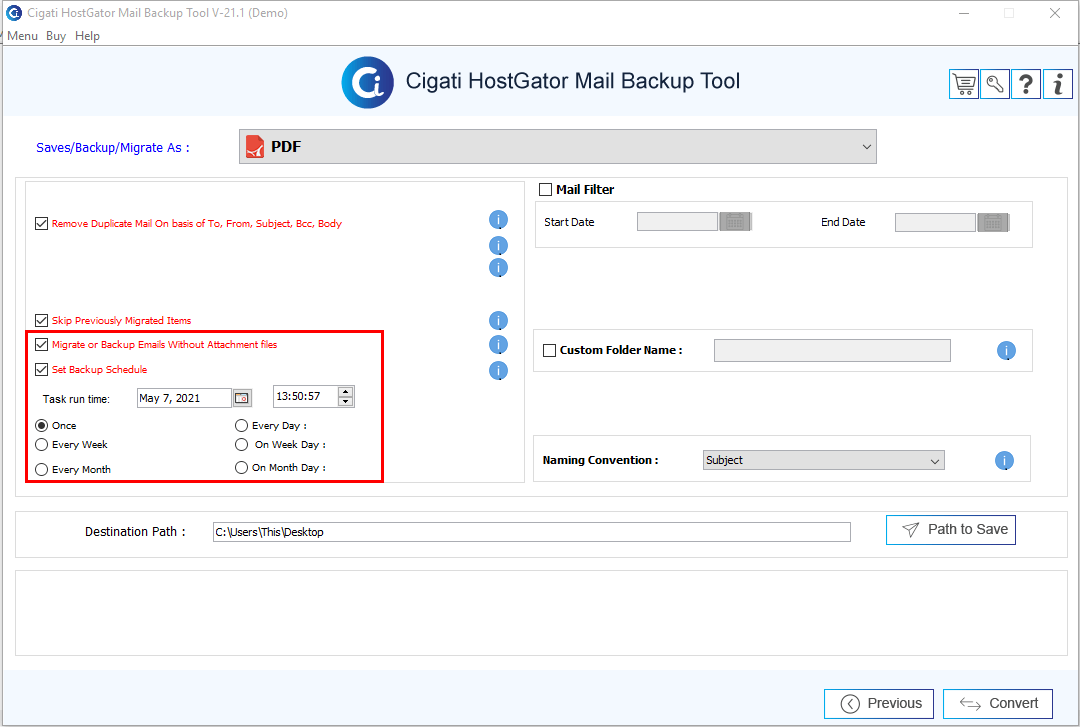The image size is (1080, 727).
Task: Open the shopping cart purchase icon
Action: point(964,84)
